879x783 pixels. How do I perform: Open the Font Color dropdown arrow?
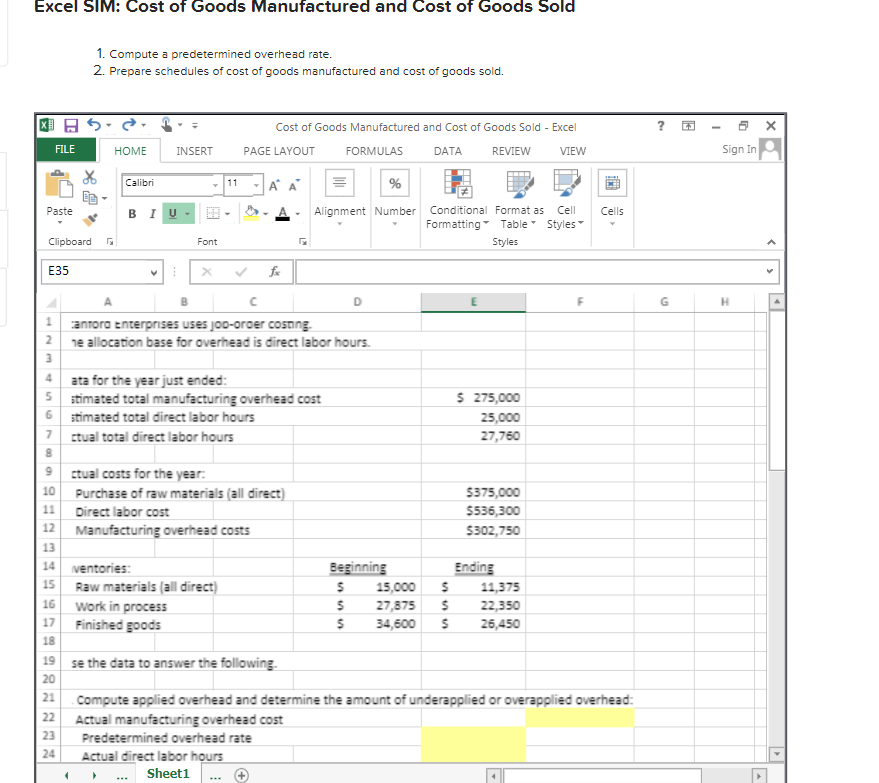(x=298, y=214)
